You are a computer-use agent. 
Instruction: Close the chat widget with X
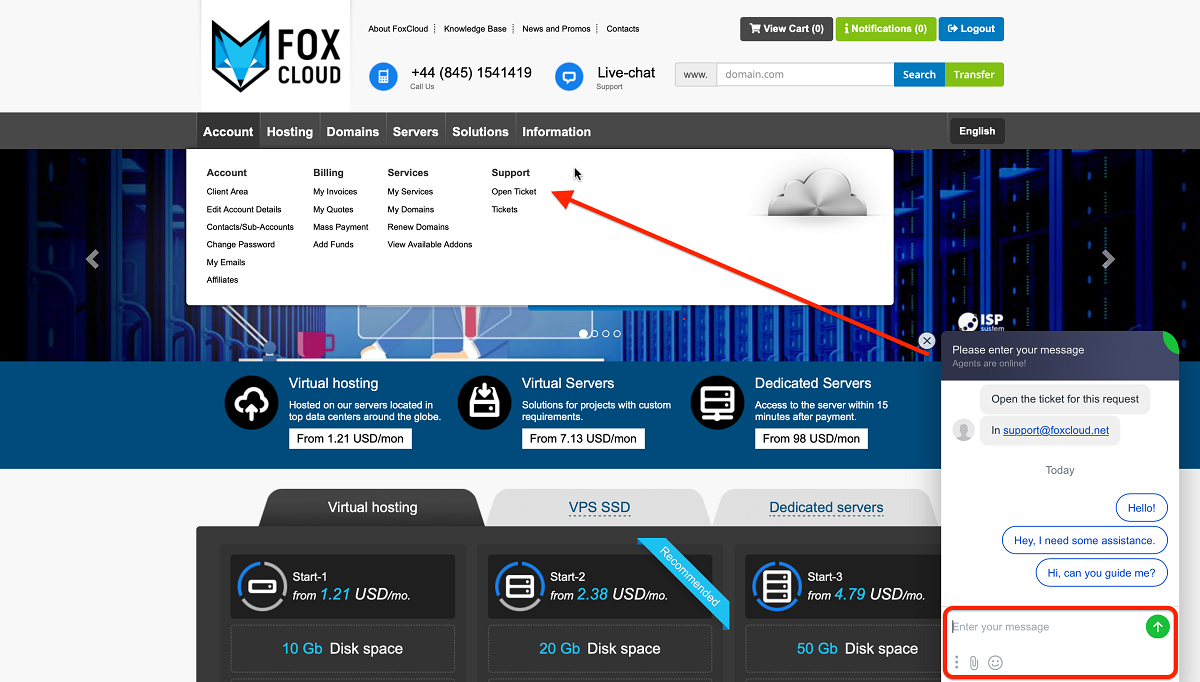[927, 341]
